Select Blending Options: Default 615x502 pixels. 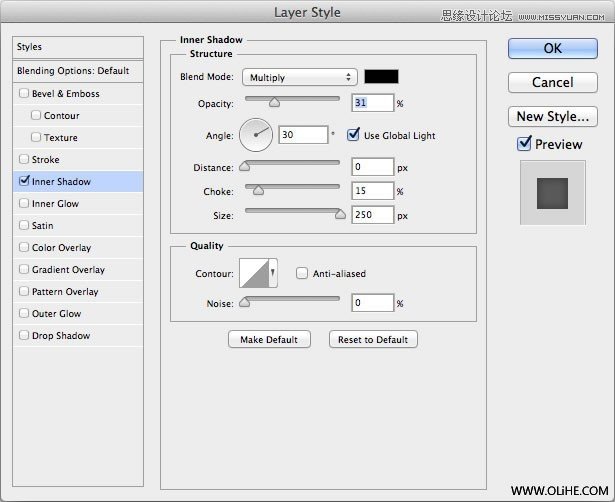pyautogui.click(x=78, y=71)
